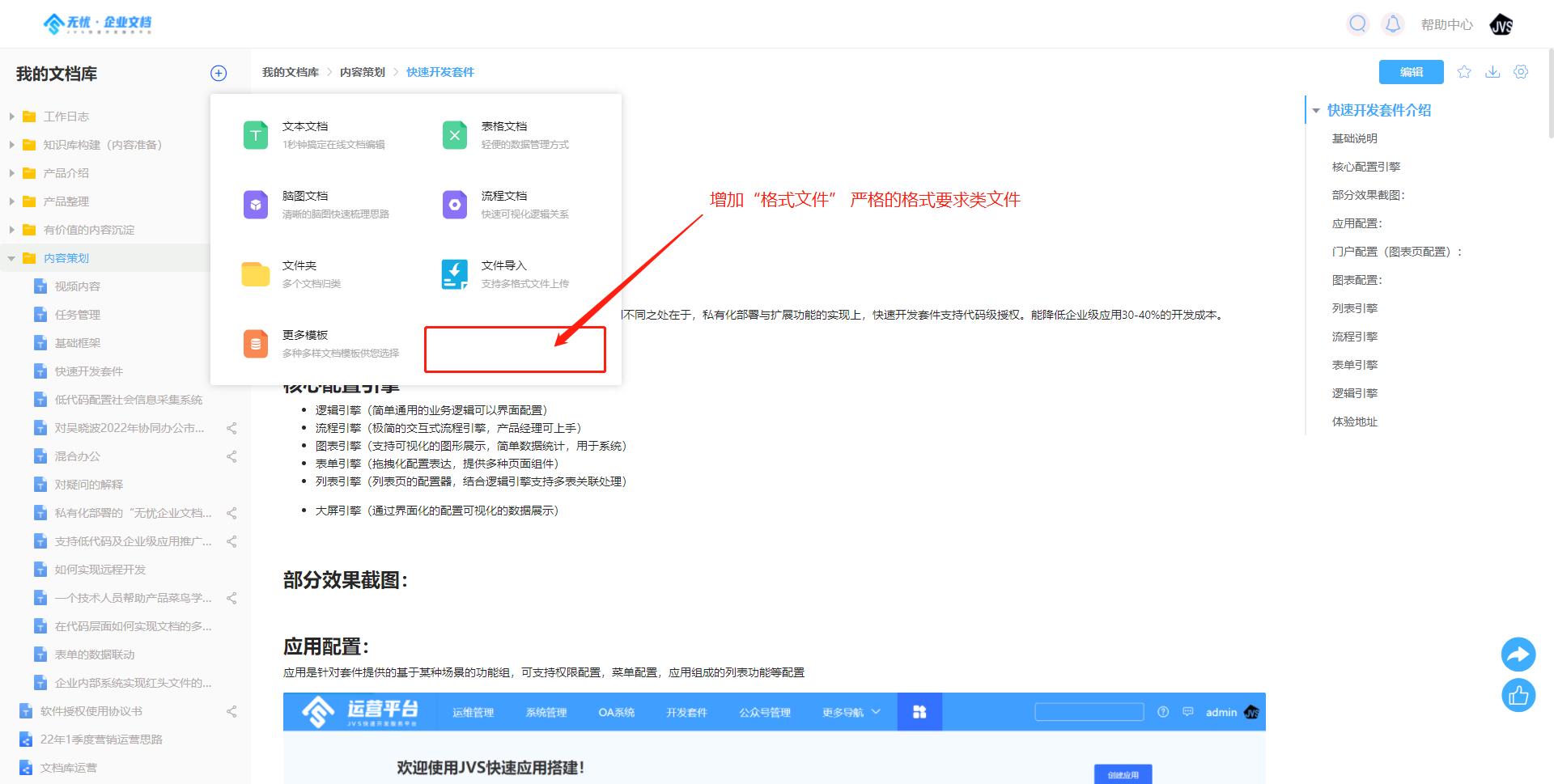1554x784 pixels.
Task: Open the 视频内容 document
Action: pyautogui.click(x=77, y=286)
